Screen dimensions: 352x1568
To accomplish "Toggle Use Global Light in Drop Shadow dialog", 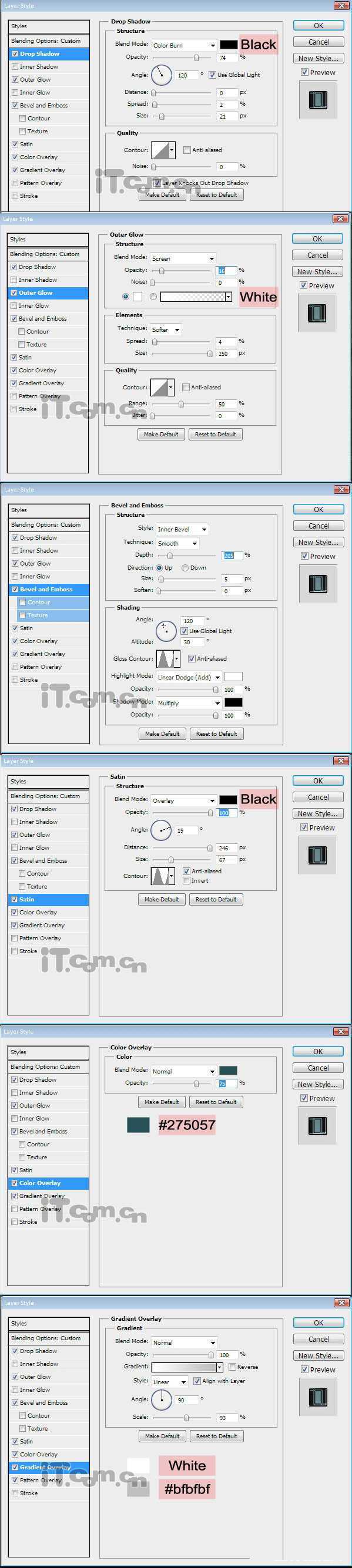I will click(212, 75).
